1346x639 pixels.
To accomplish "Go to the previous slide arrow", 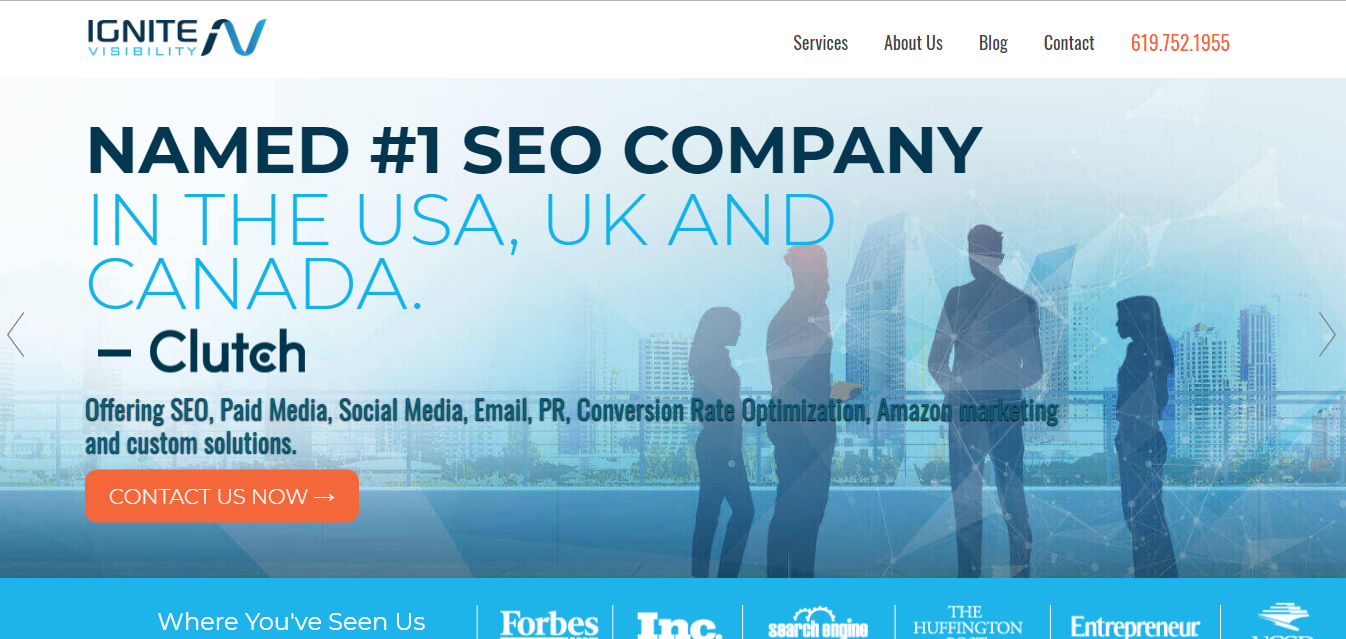I will (x=16, y=335).
